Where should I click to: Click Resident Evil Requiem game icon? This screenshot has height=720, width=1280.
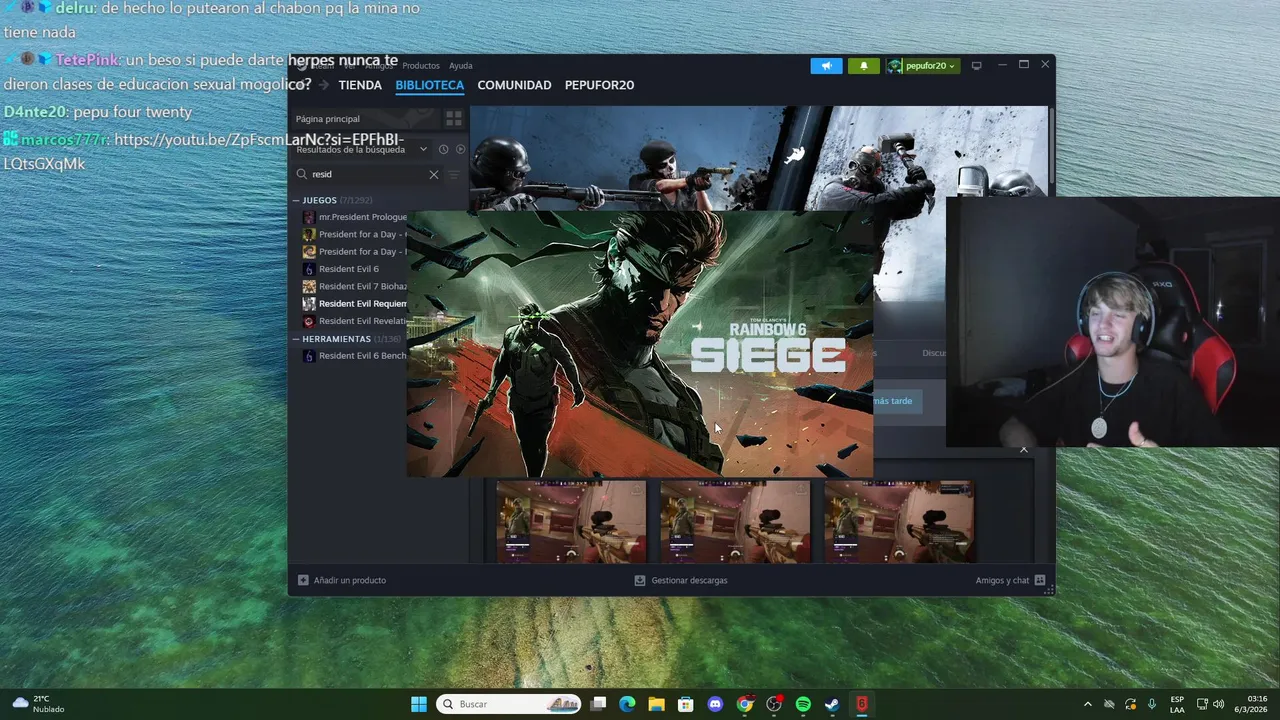tap(309, 304)
